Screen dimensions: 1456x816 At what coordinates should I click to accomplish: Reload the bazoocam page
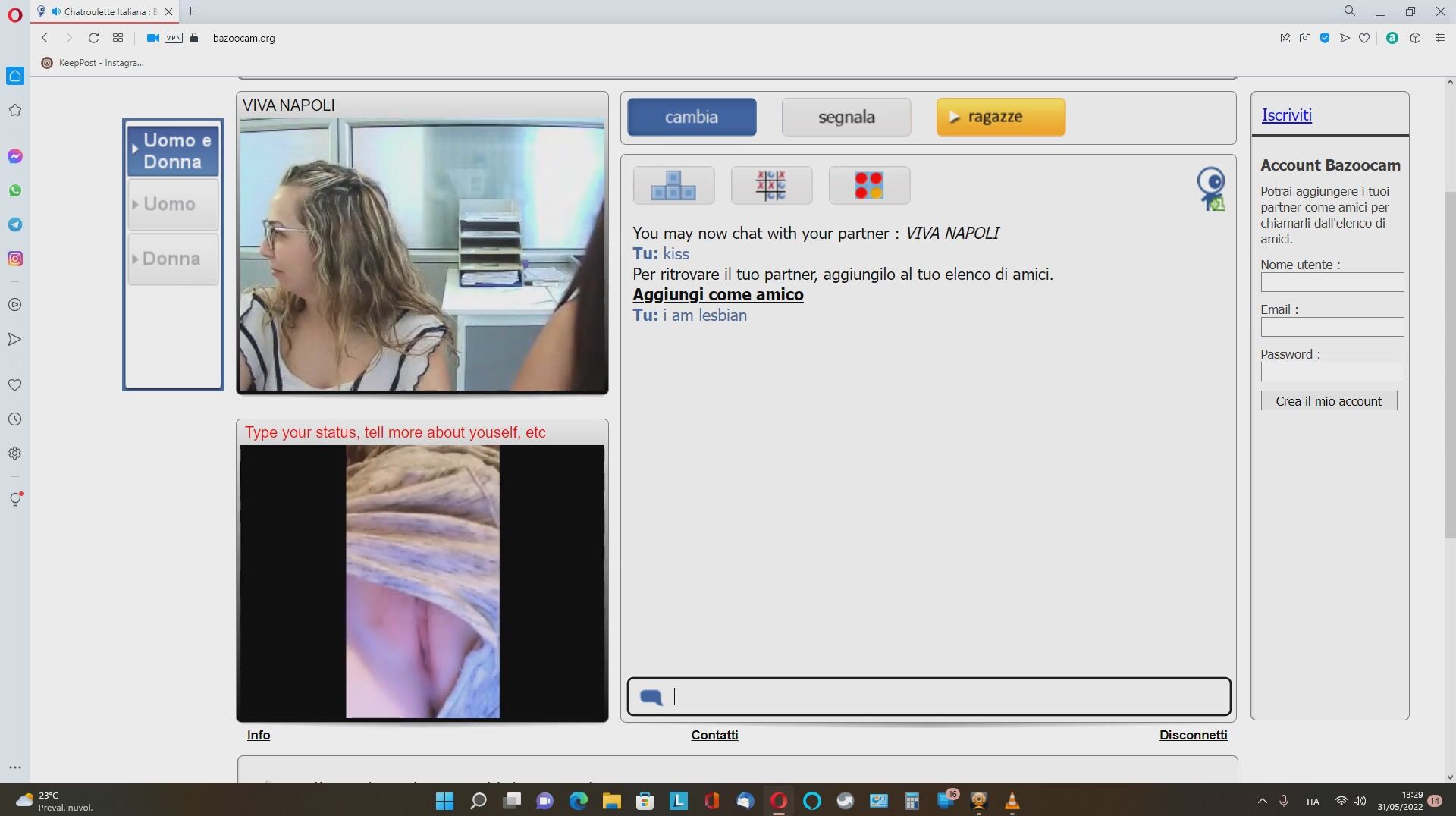click(x=93, y=38)
